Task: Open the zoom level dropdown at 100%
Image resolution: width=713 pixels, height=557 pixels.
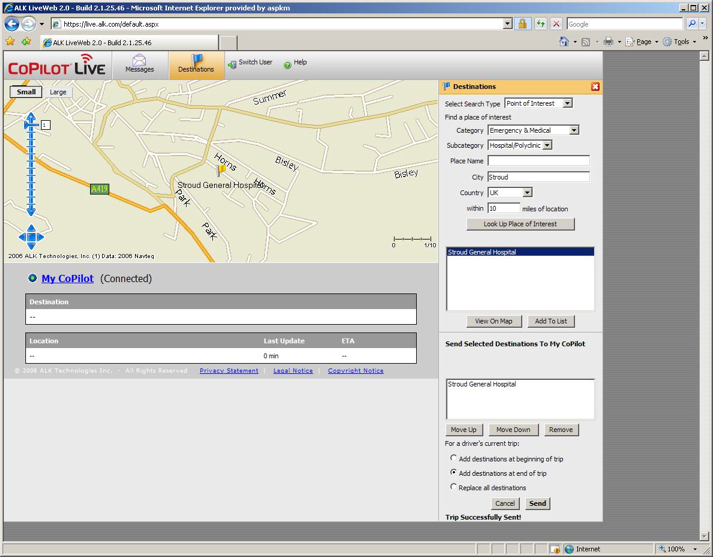Action: tap(695, 549)
